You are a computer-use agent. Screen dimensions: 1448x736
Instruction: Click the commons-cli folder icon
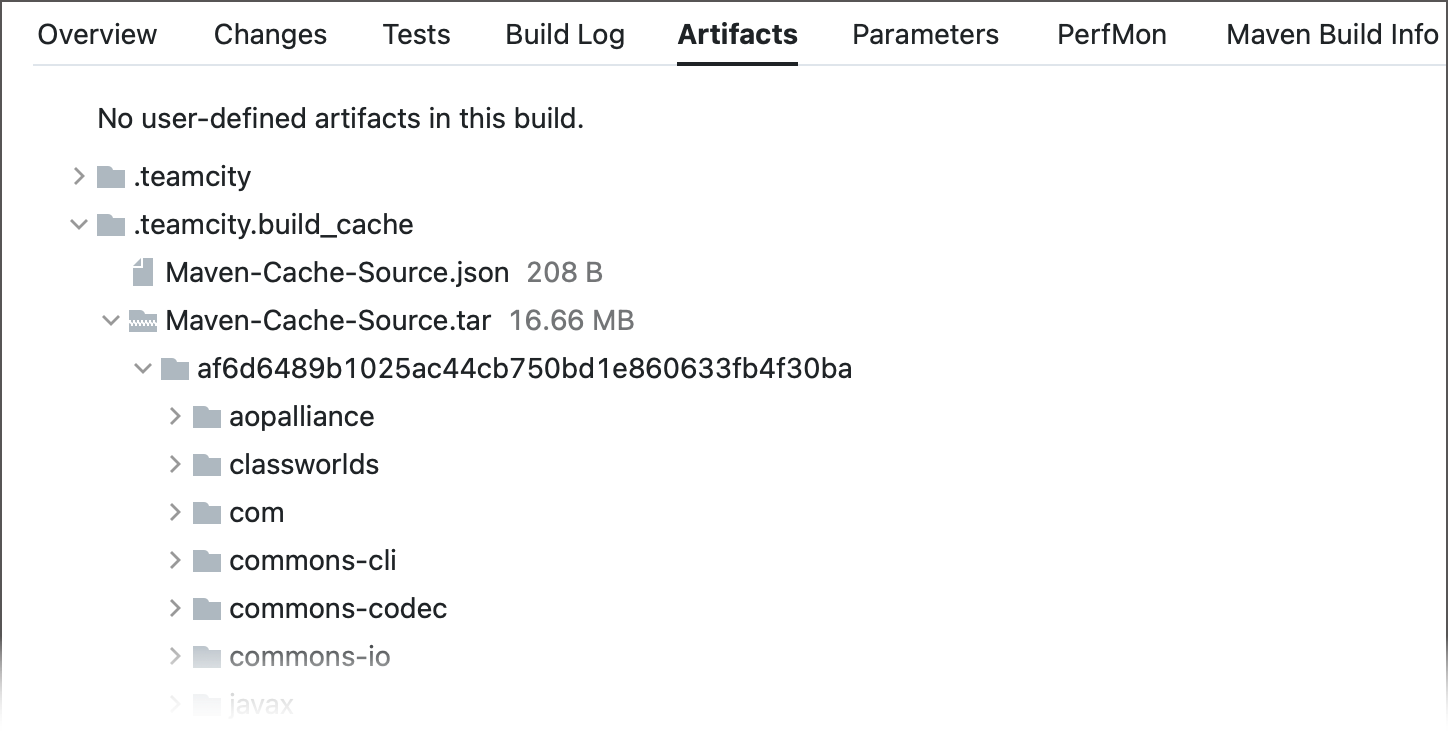pyautogui.click(x=208, y=560)
